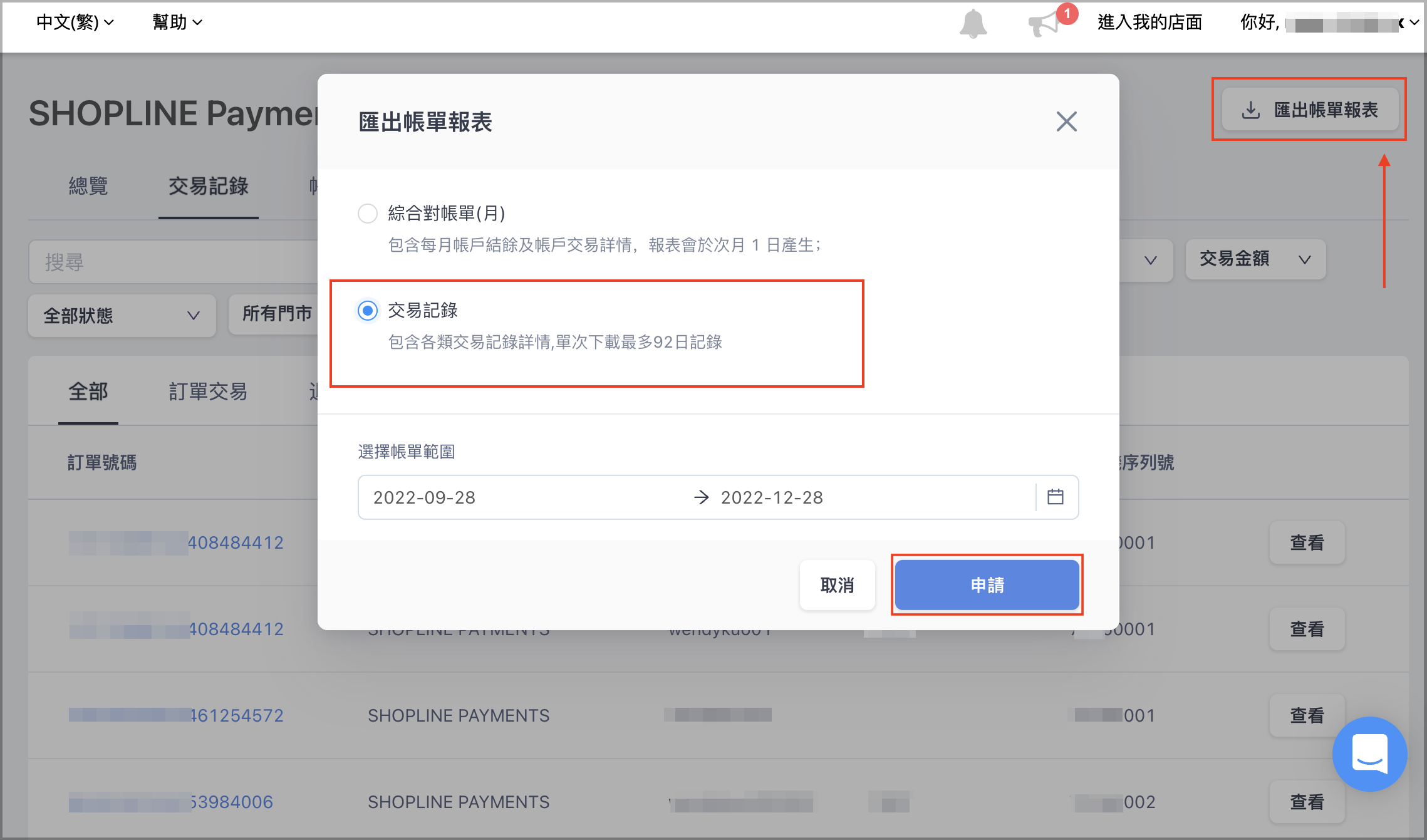Click the 匯出帳單報表 export button
The height and width of the screenshot is (840, 1427).
1310,110
